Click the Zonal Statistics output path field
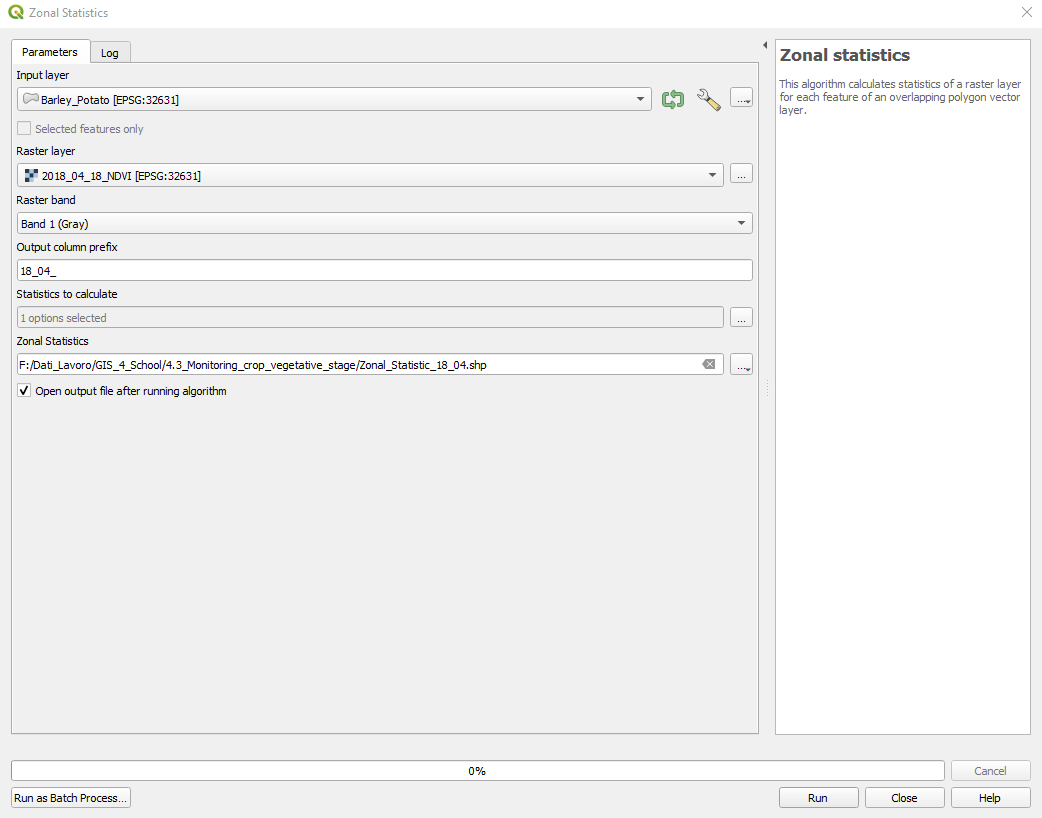The width and height of the screenshot is (1042, 818). tap(370, 365)
